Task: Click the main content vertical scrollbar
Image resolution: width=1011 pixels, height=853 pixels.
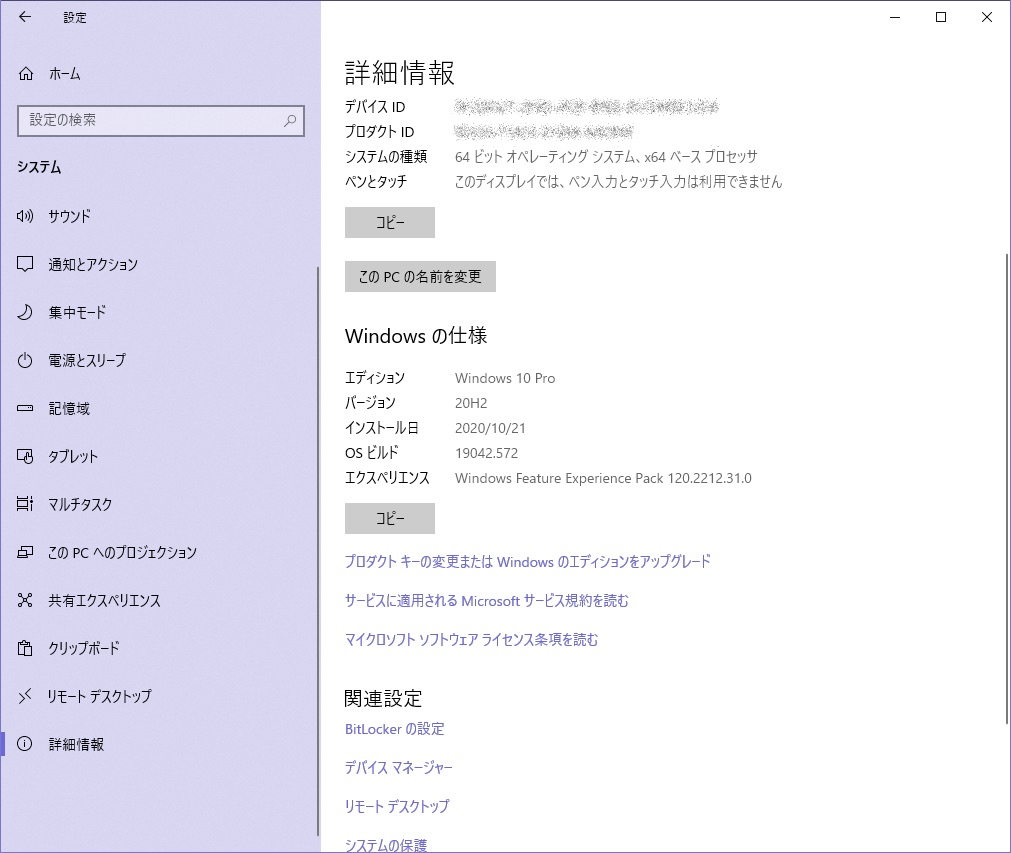Action: point(1006,489)
